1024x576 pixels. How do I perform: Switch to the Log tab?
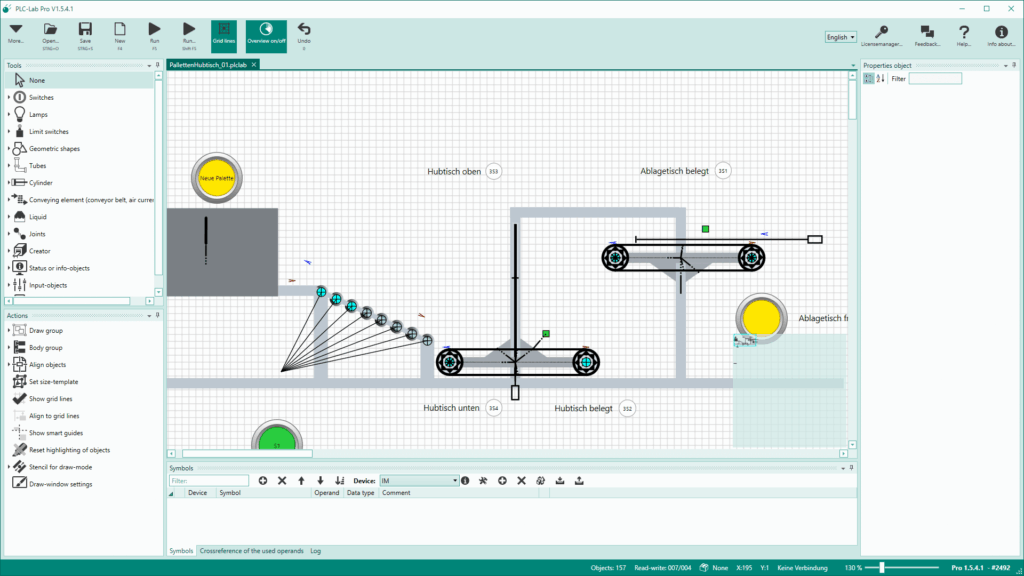coord(315,551)
